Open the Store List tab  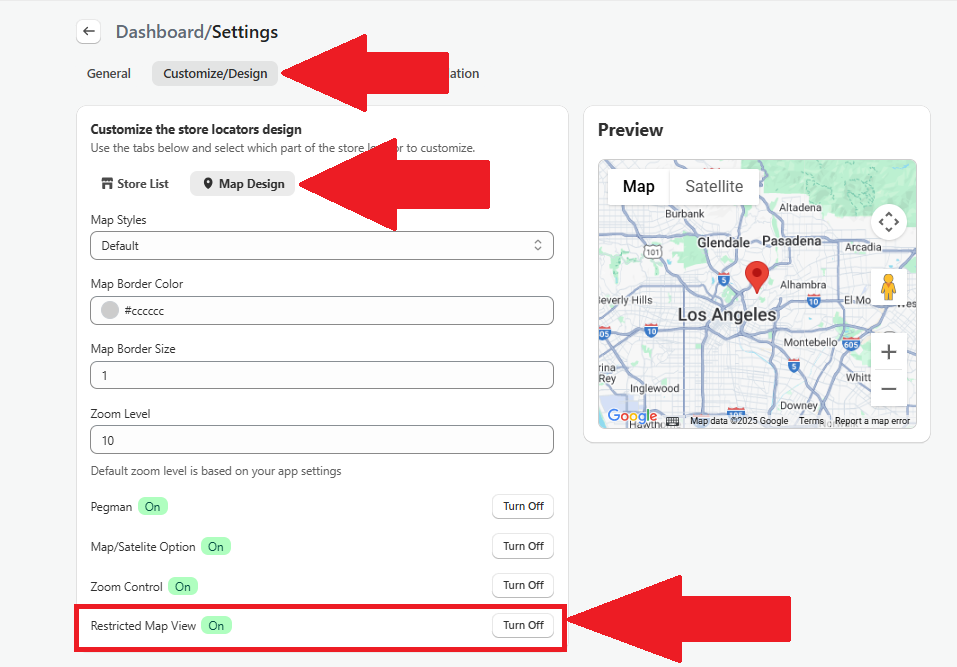[135, 184]
